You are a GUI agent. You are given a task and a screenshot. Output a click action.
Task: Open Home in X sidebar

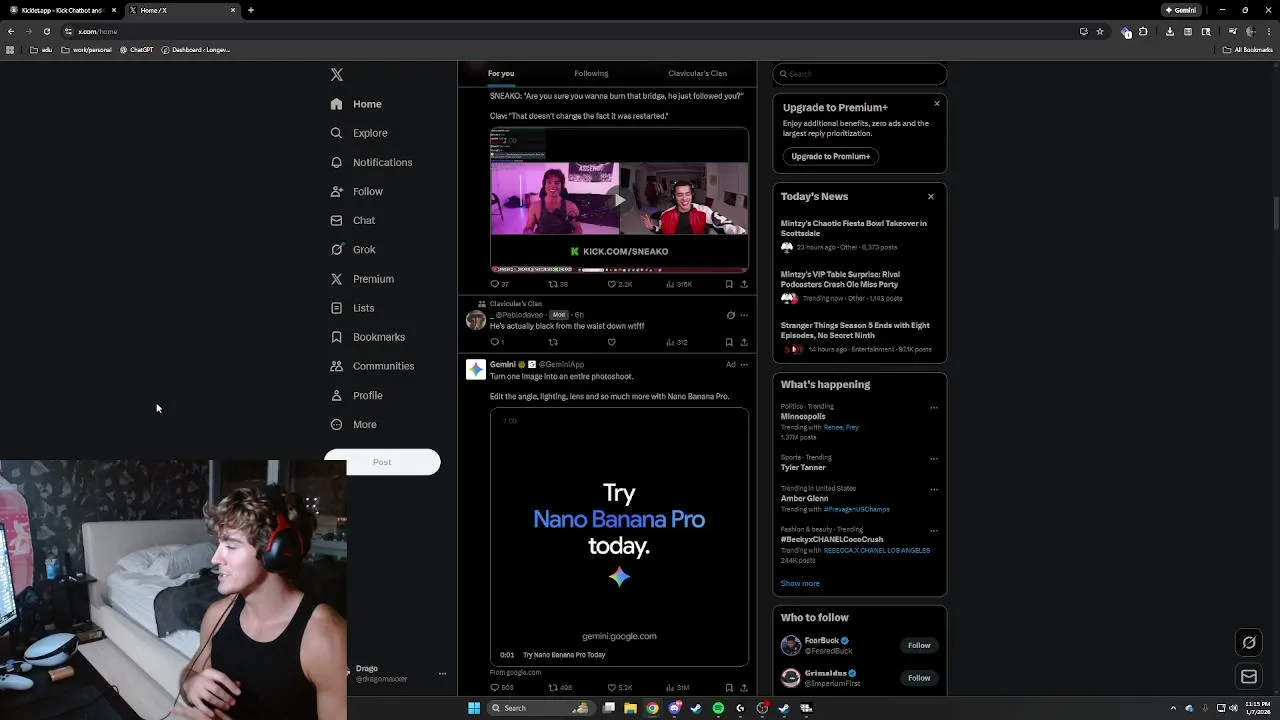click(356, 104)
